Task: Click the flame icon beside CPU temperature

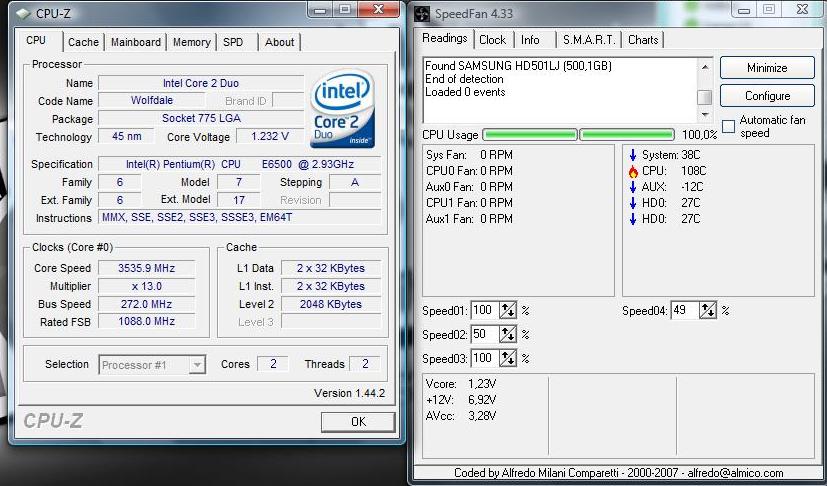Action: point(633,171)
